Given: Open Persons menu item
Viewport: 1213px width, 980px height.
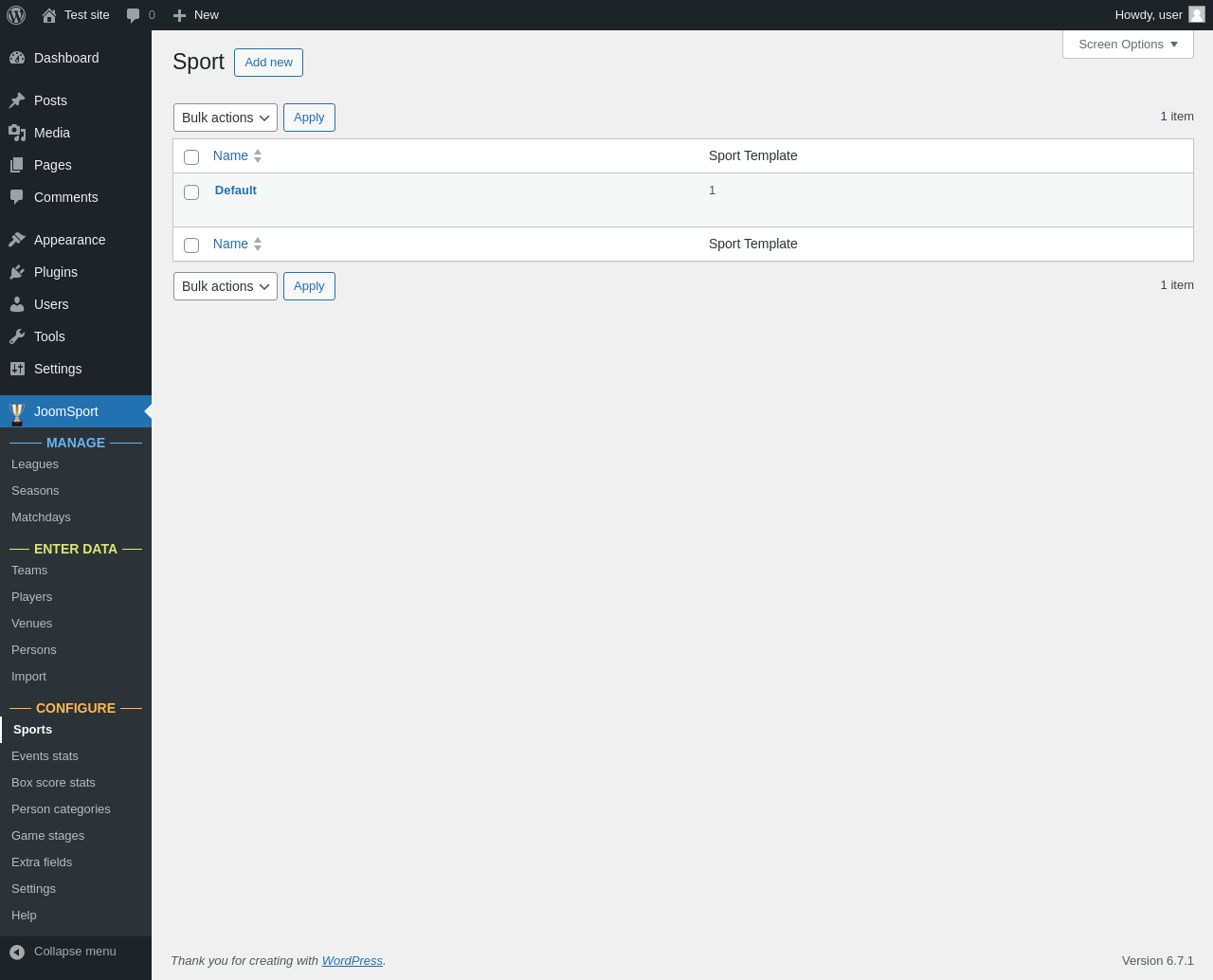Looking at the screenshot, I should pos(34,650).
